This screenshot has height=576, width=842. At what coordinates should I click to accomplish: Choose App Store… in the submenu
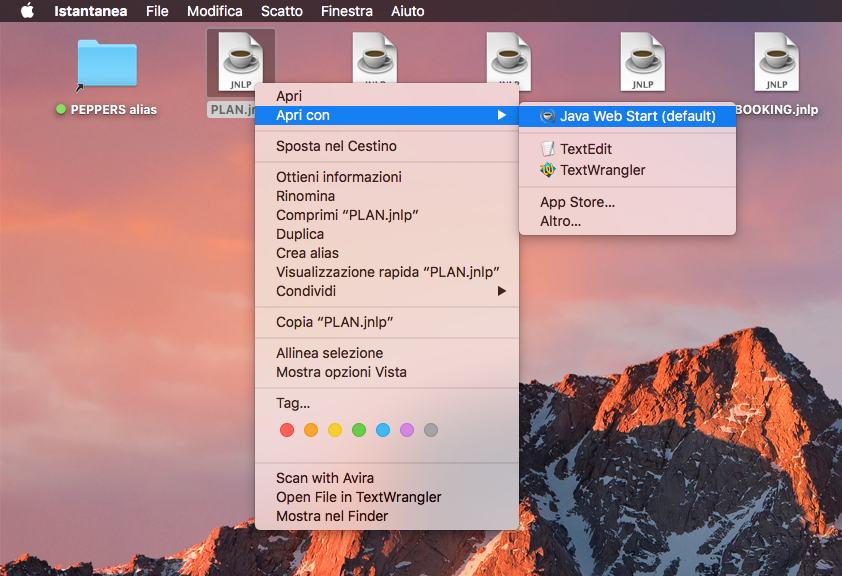tap(627, 202)
